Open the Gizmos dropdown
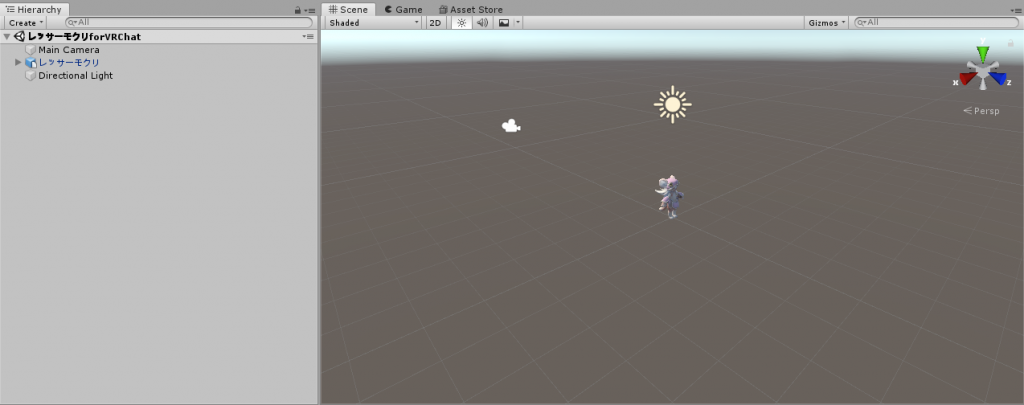Image resolution: width=1024 pixels, height=405 pixels. click(826, 22)
